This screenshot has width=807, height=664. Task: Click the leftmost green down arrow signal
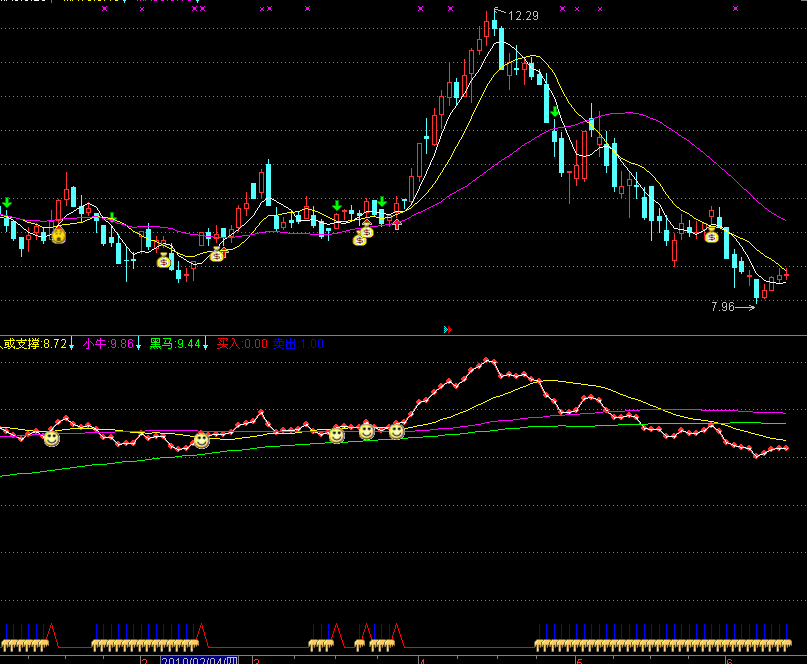pos(7,204)
